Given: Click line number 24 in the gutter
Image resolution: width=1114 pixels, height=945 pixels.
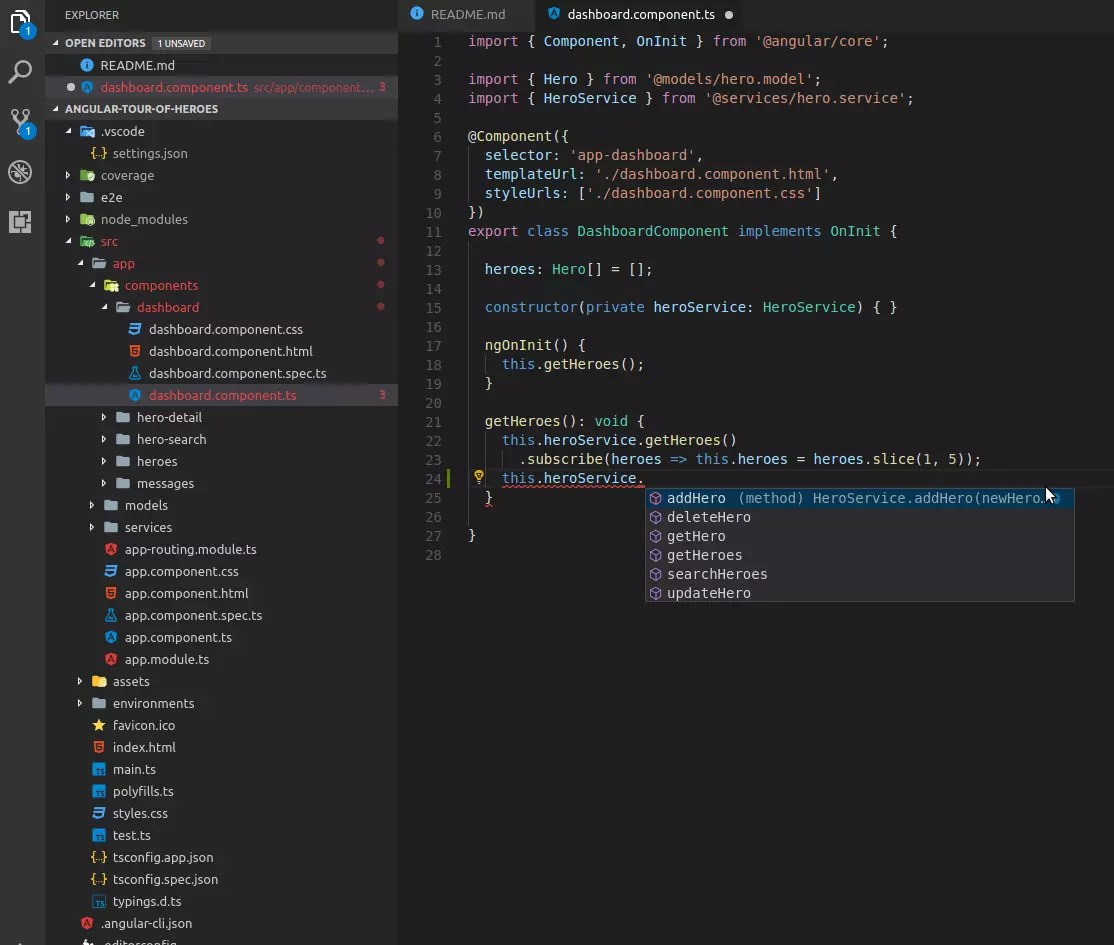Looking at the screenshot, I should point(433,478).
